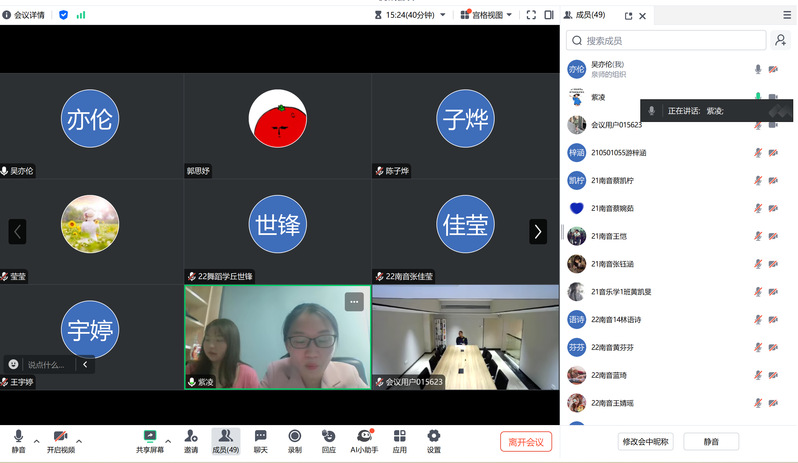Click the 修改会中昵称 button
This screenshot has width=798, height=463.
tap(646, 441)
